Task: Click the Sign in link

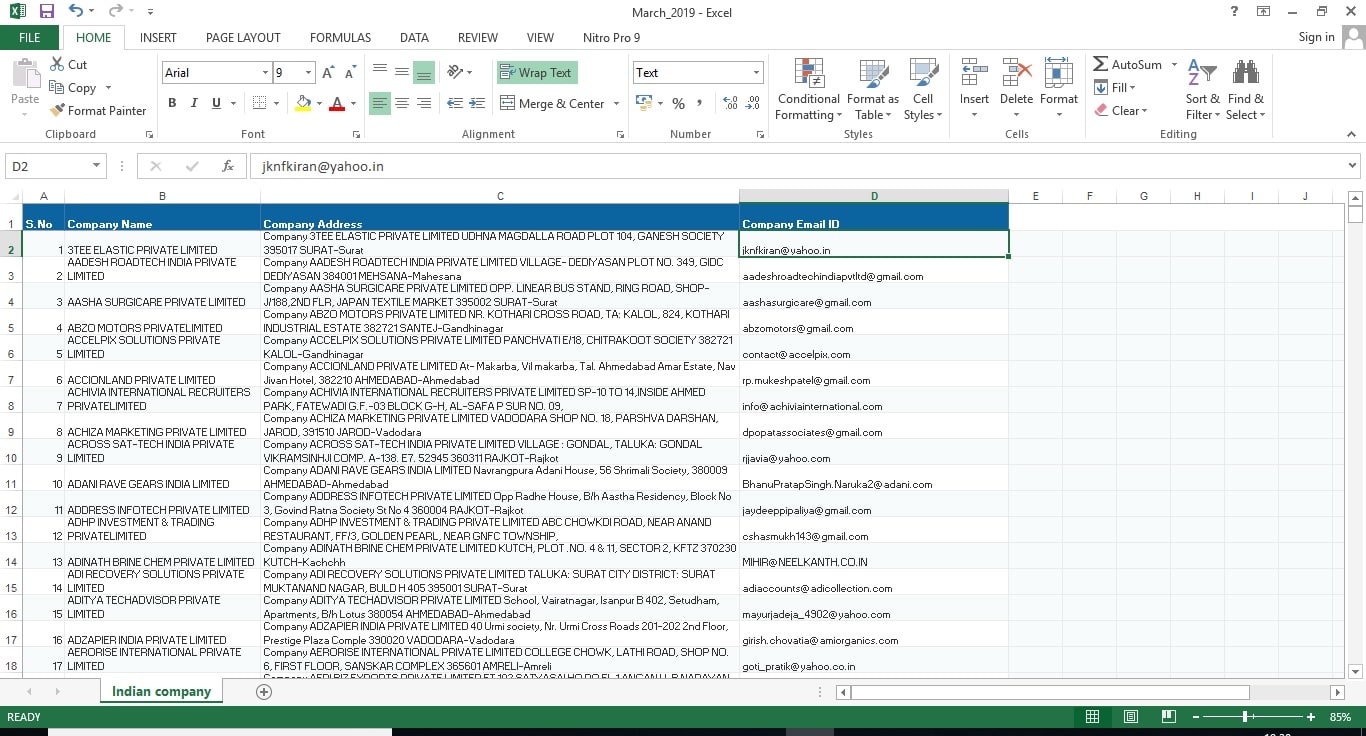Action: click(x=1315, y=37)
